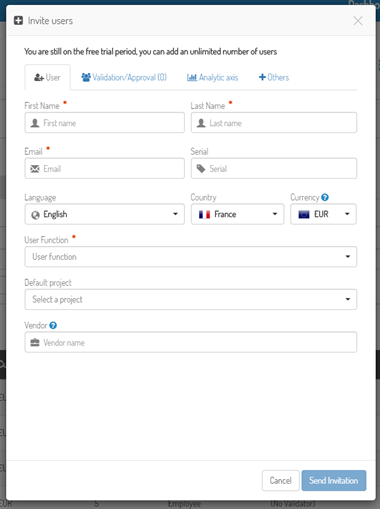
Task: Click the free trial period notice text
Action: click(x=150, y=52)
